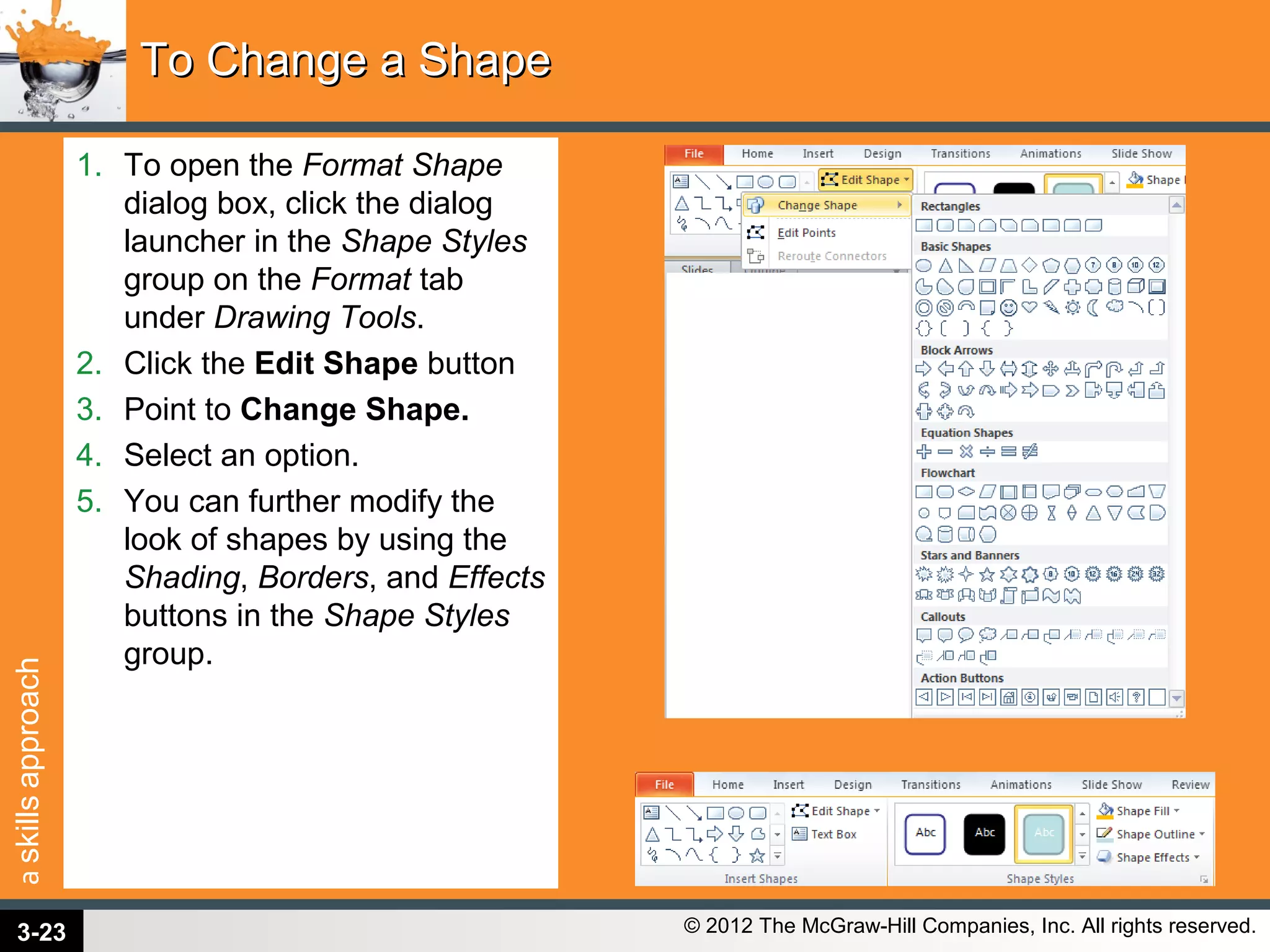
Task: Select the plus equation shape
Action: click(x=923, y=452)
